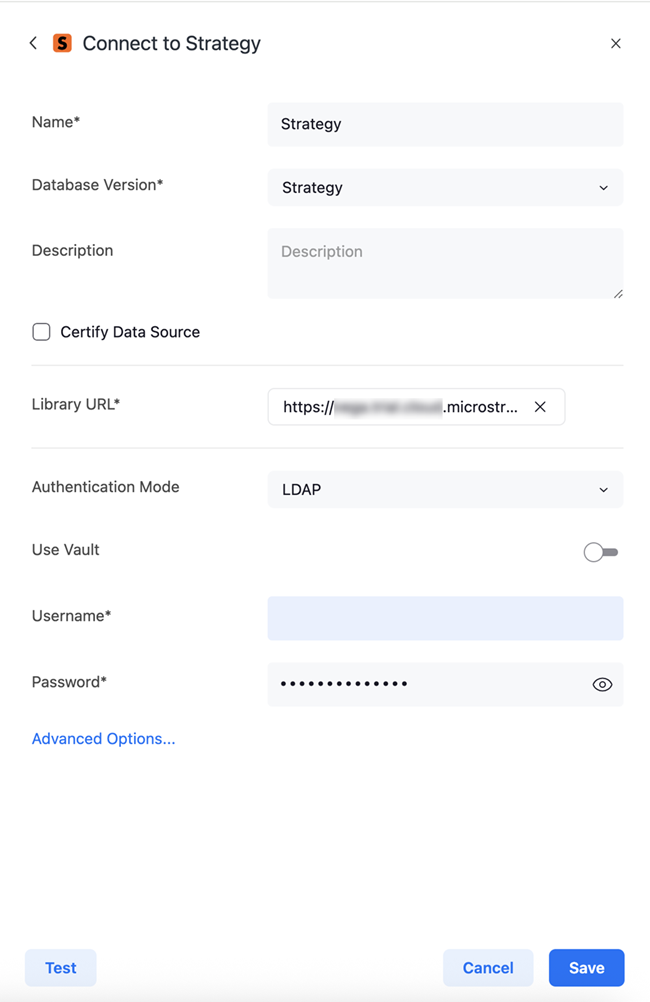Viewport: 650px width, 1002px height.
Task: Show password using the eye icon
Action: (602, 685)
